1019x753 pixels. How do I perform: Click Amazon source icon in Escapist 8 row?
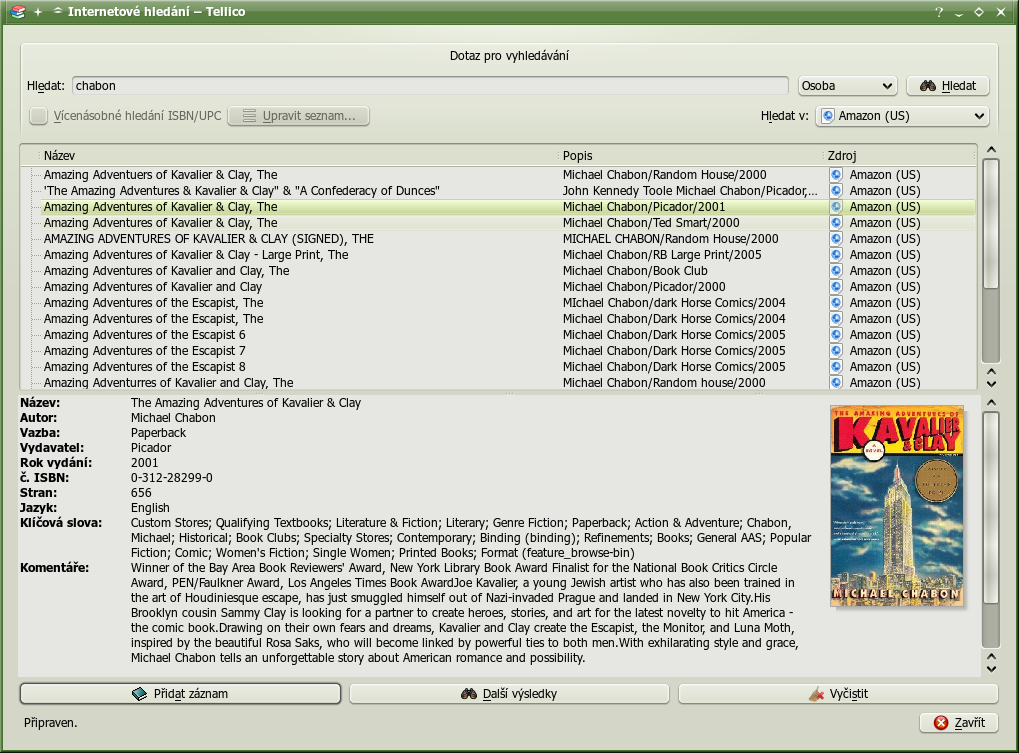836,366
